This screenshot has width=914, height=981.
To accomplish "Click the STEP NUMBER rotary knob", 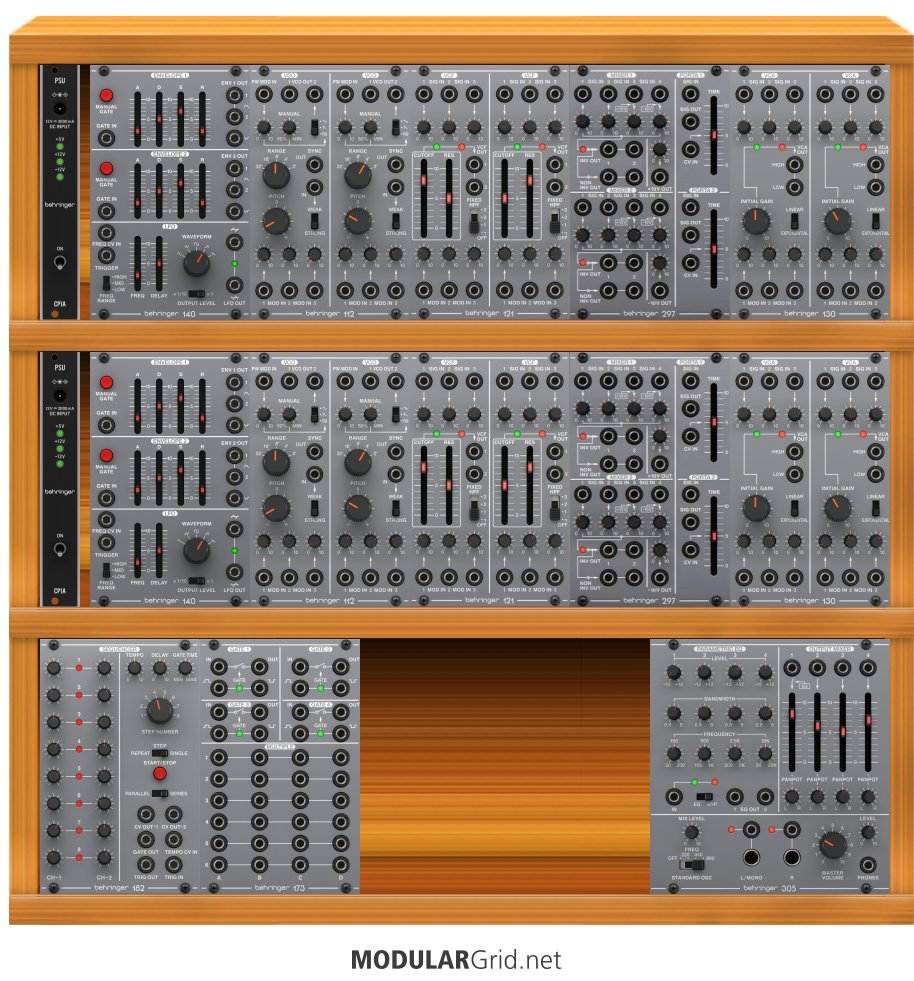I will click(160, 711).
